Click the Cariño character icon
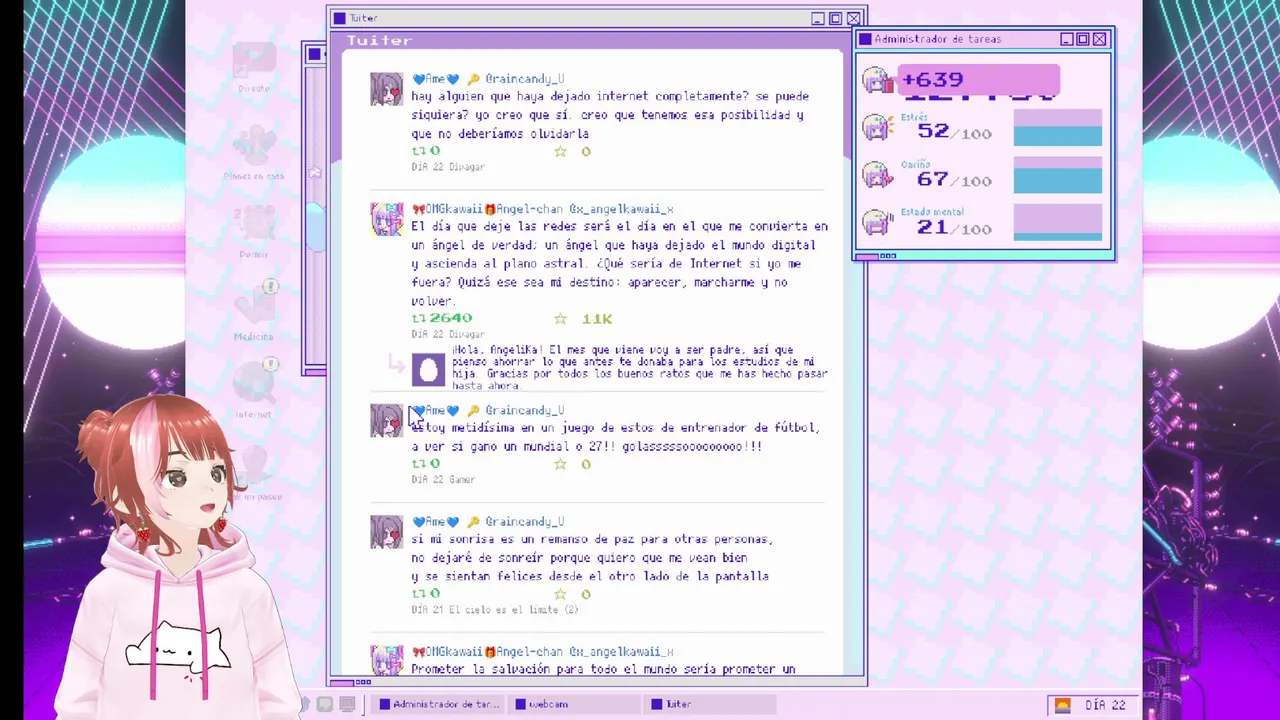Image resolution: width=1280 pixels, height=720 pixels. click(x=878, y=176)
